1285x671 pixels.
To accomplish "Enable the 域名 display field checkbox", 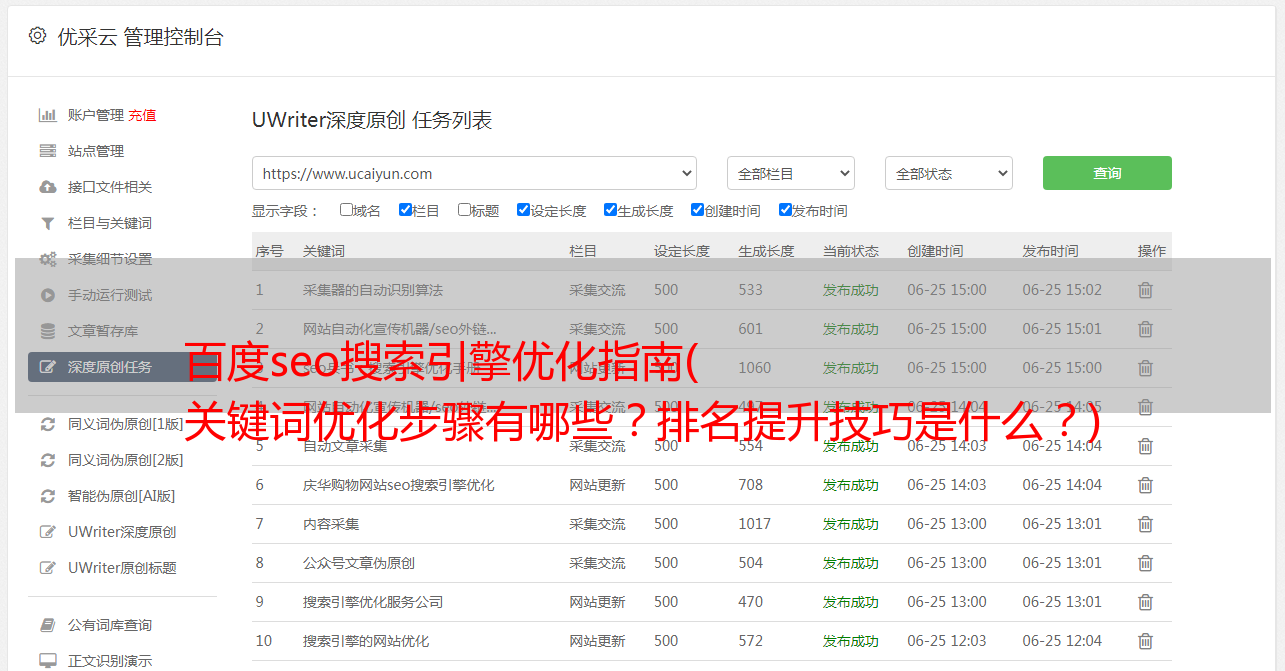I will pos(346,210).
